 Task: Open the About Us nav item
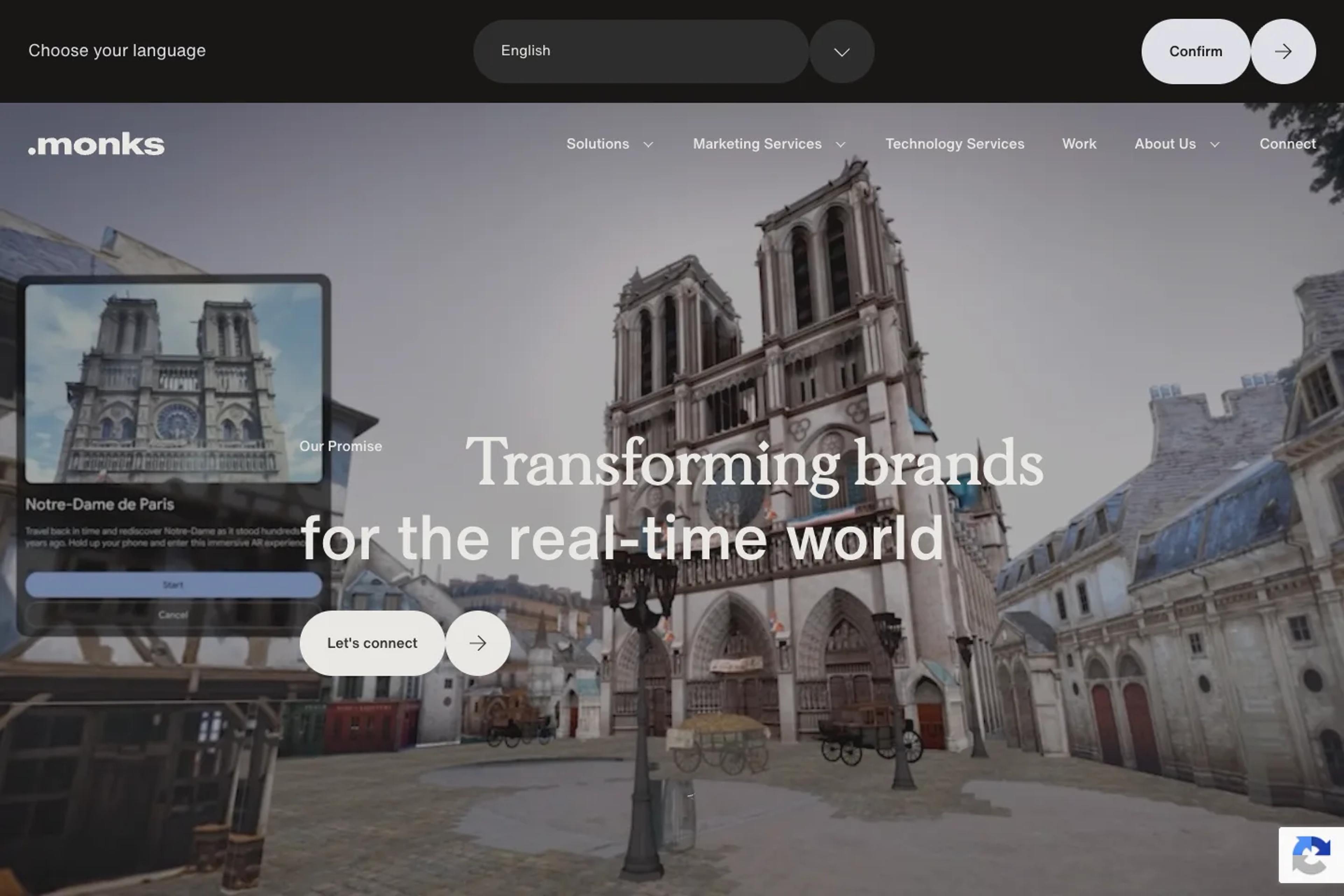pos(1165,144)
